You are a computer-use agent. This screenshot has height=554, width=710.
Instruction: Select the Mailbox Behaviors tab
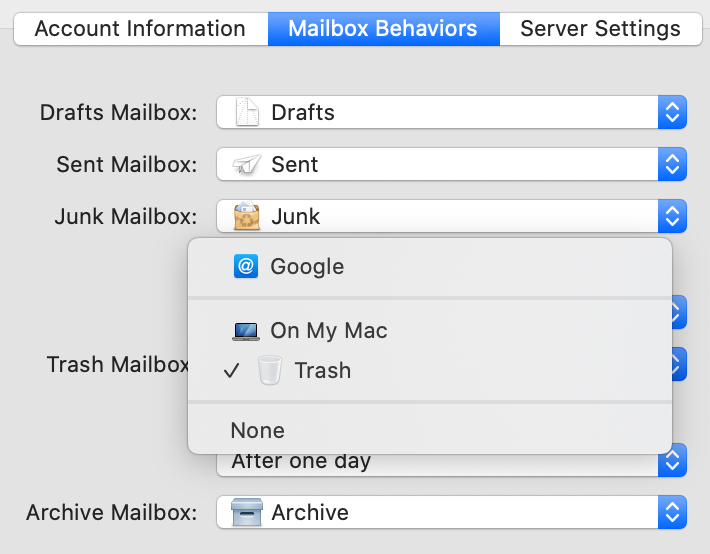(384, 29)
